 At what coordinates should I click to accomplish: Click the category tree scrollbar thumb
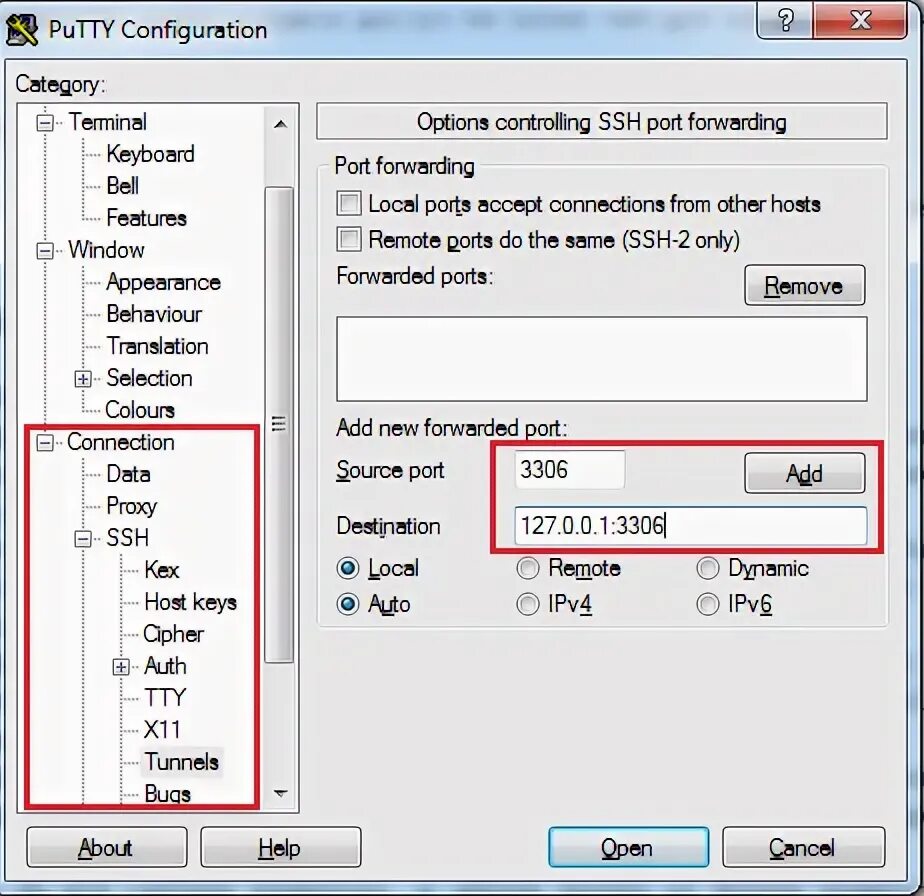tap(279, 424)
